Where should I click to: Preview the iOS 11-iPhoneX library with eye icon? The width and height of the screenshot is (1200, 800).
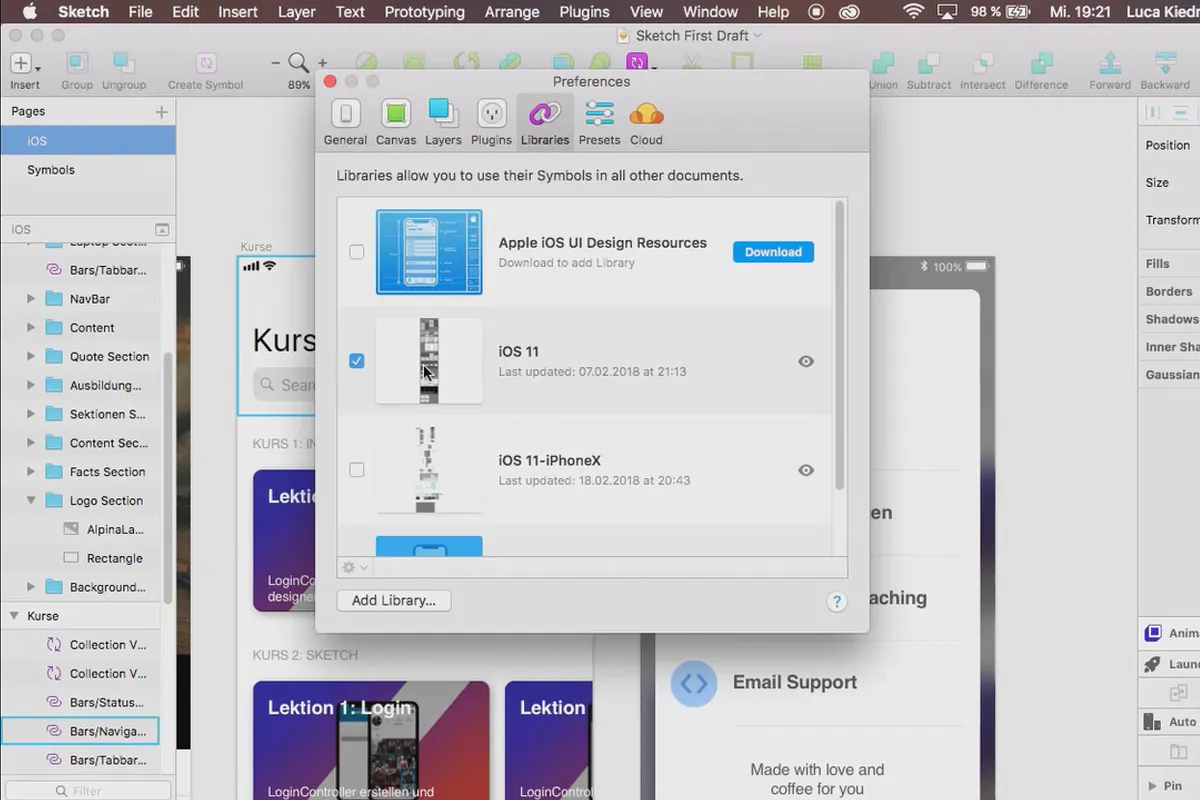click(x=806, y=471)
